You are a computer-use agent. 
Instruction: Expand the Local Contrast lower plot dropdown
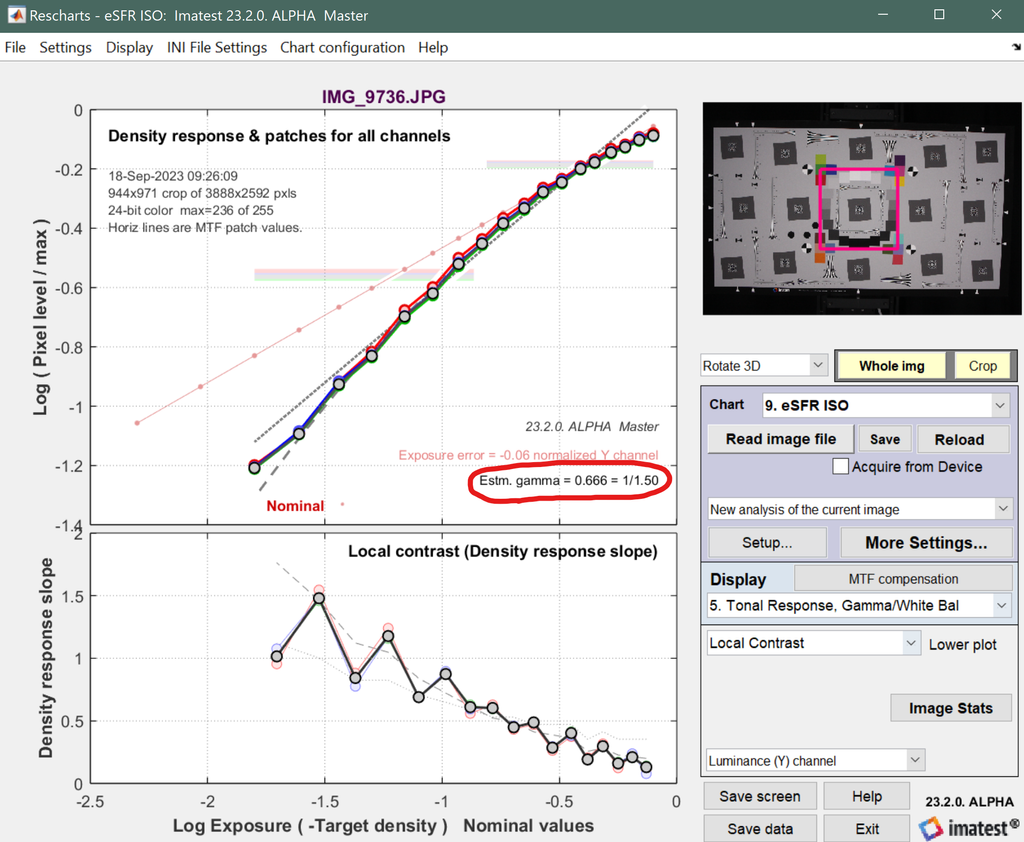pyautogui.click(x=814, y=643)
